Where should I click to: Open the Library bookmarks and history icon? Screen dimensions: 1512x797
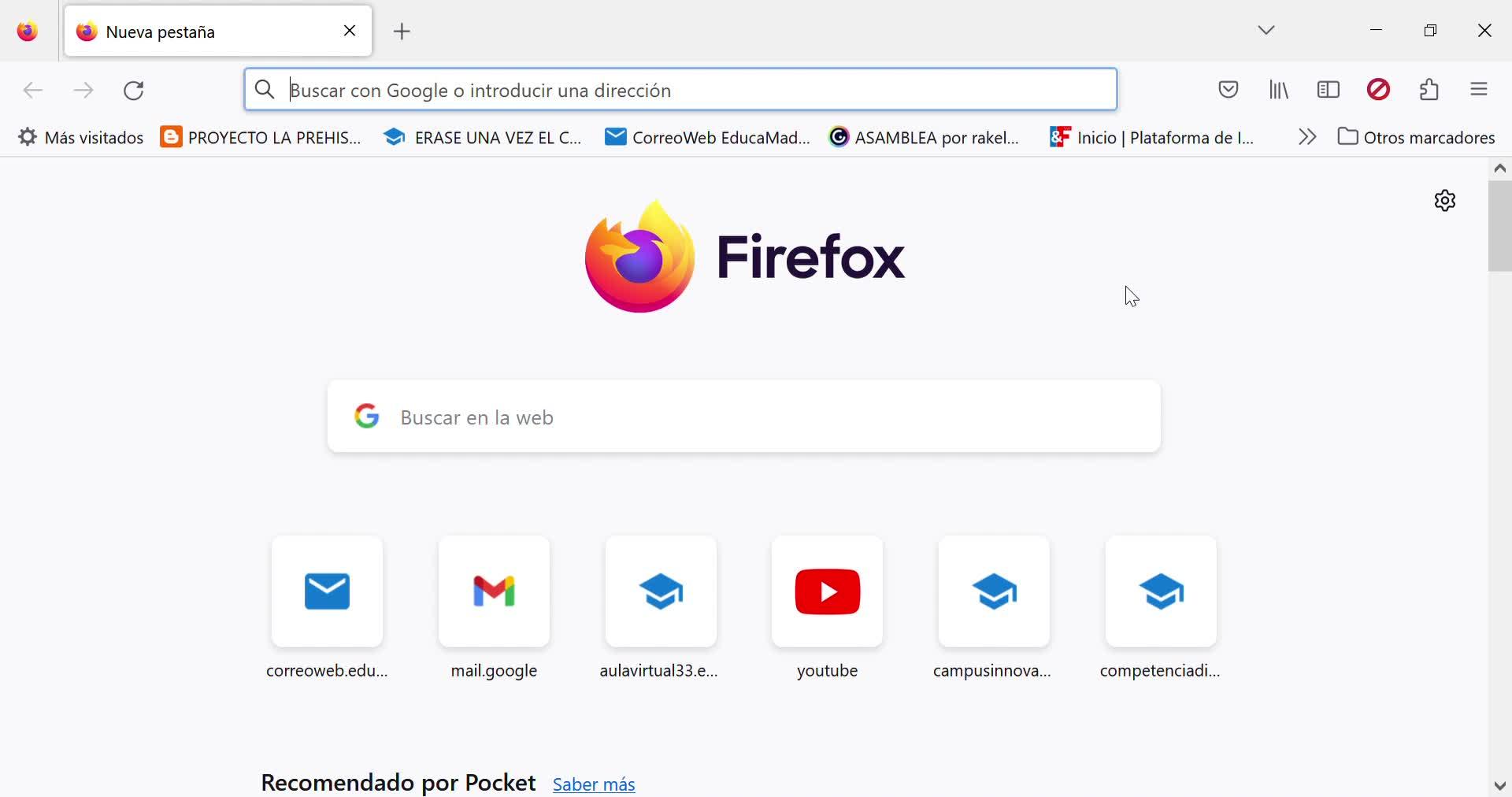click(x=1279, y=90)
